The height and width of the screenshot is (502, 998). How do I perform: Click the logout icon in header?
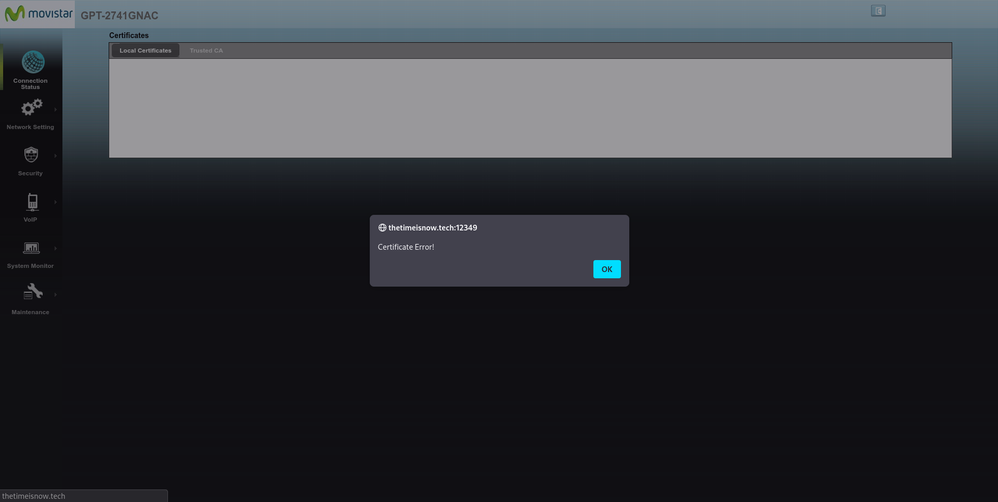(x=878, y=11)
